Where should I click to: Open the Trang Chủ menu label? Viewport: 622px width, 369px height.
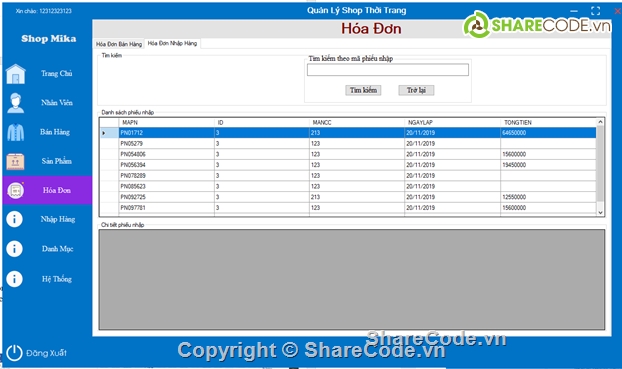[57, 73]
